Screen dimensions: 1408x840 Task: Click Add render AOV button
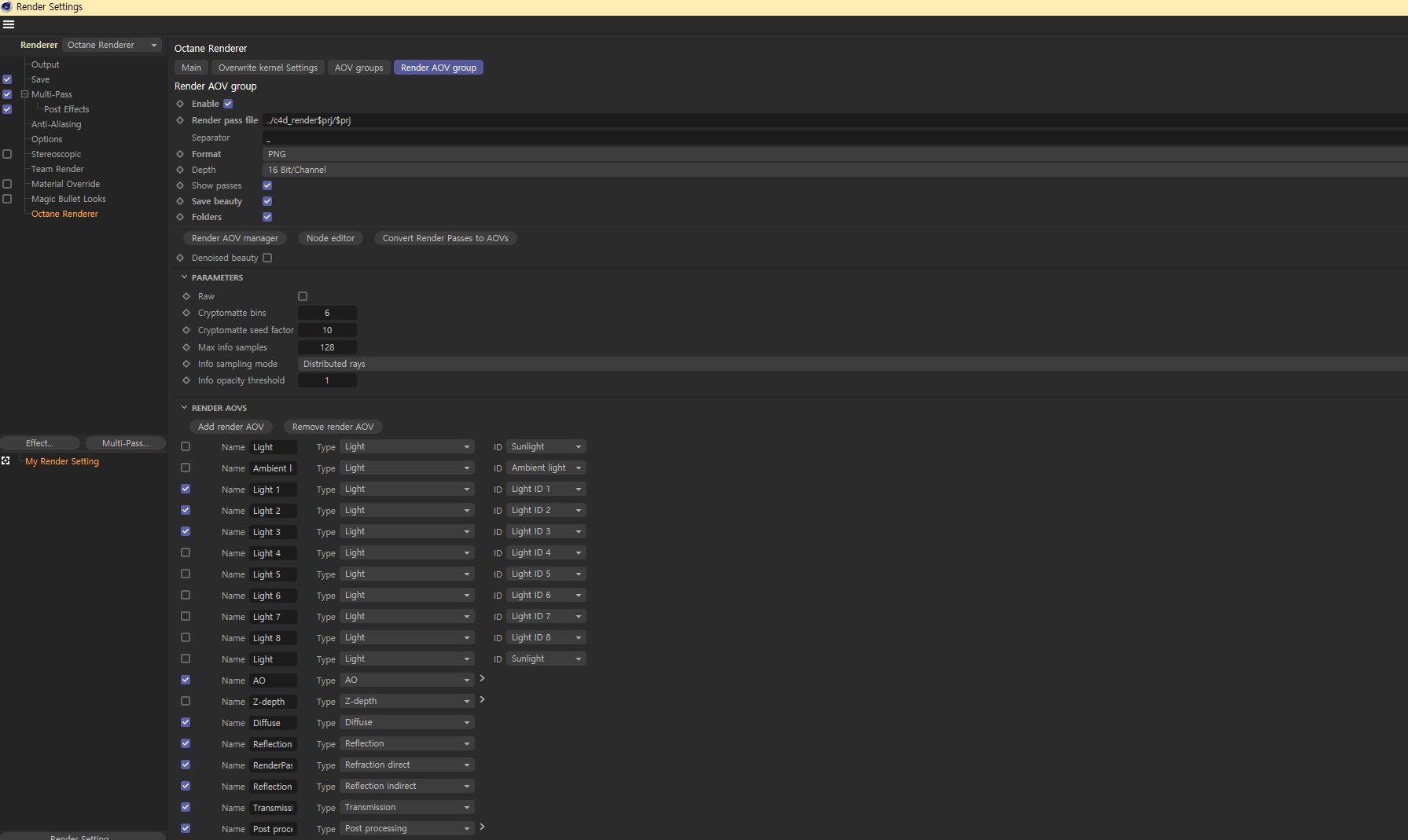pyautogui.click(x=231, y=427)
